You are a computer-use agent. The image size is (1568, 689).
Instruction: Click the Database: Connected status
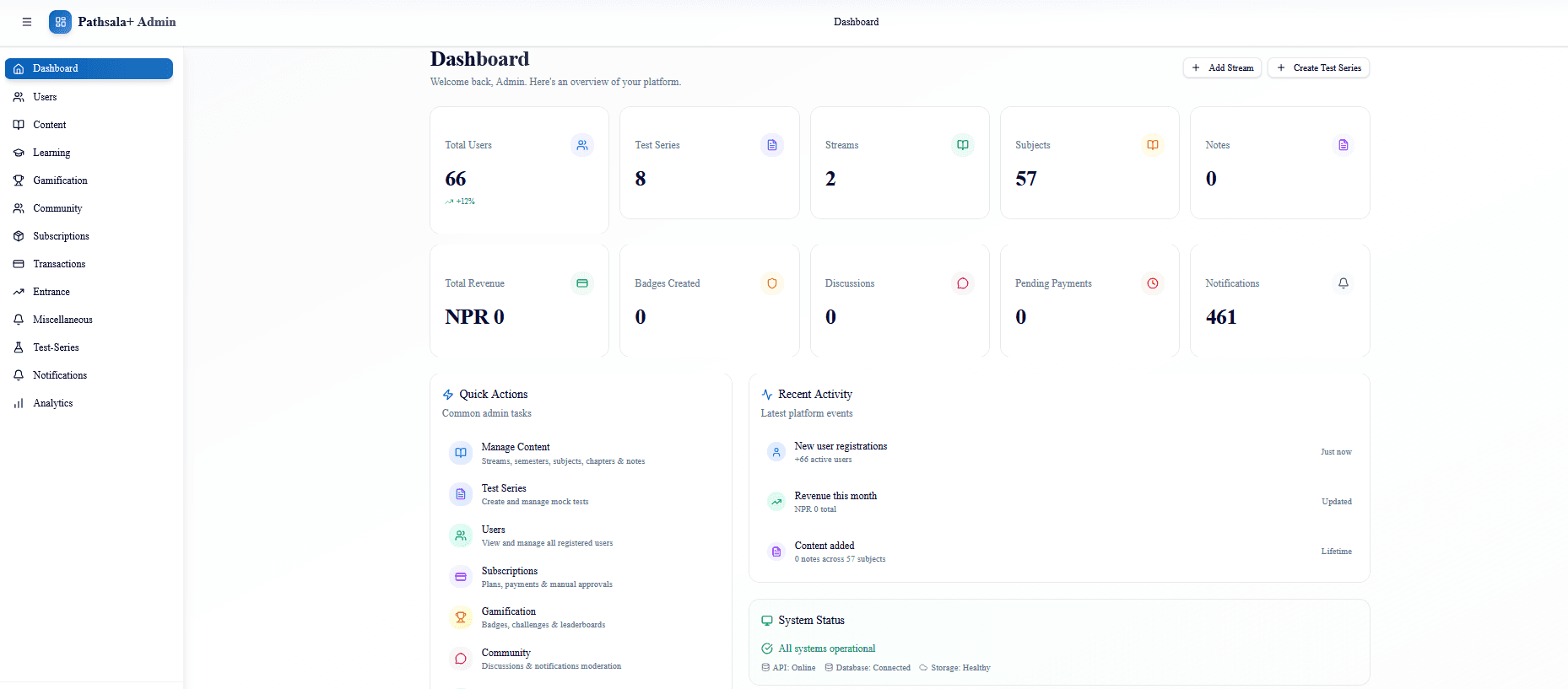[868, 668]
